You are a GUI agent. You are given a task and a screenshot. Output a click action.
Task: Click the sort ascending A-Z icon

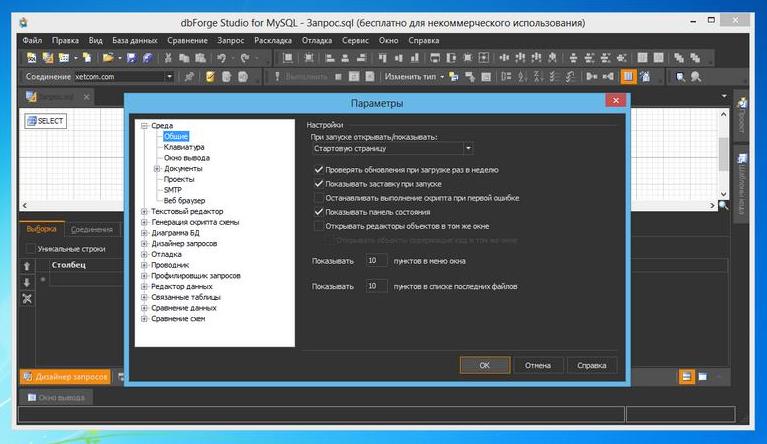coord(522,77)
